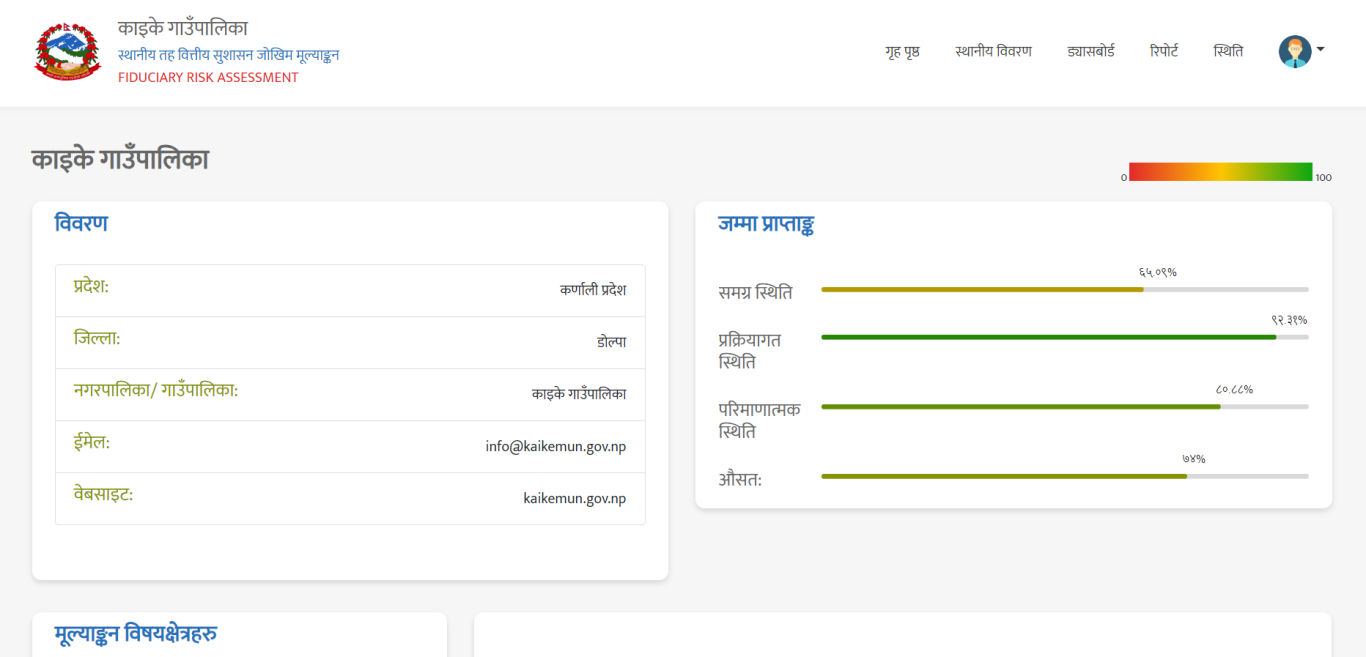The height and width of the screenshot is (657, 1366).
Task: Click the काइके गाउँपालिका municipality value in the details table
Action: pos(579,394)
